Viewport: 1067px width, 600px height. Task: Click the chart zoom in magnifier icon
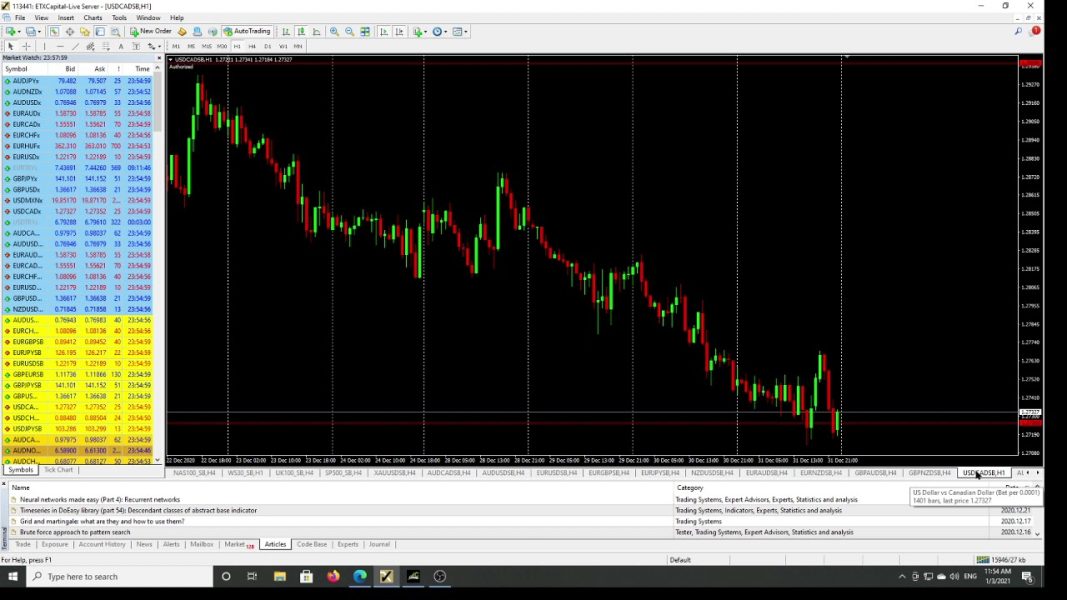point(334,32)
